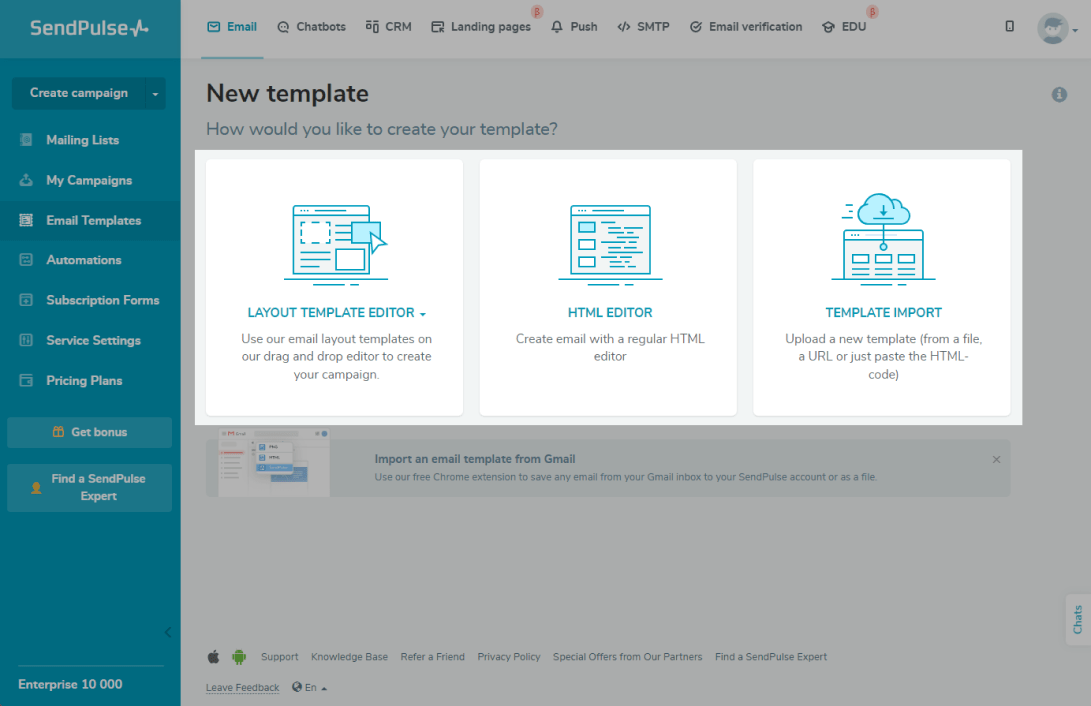Close the Gmail import banner

click(996, 460)
